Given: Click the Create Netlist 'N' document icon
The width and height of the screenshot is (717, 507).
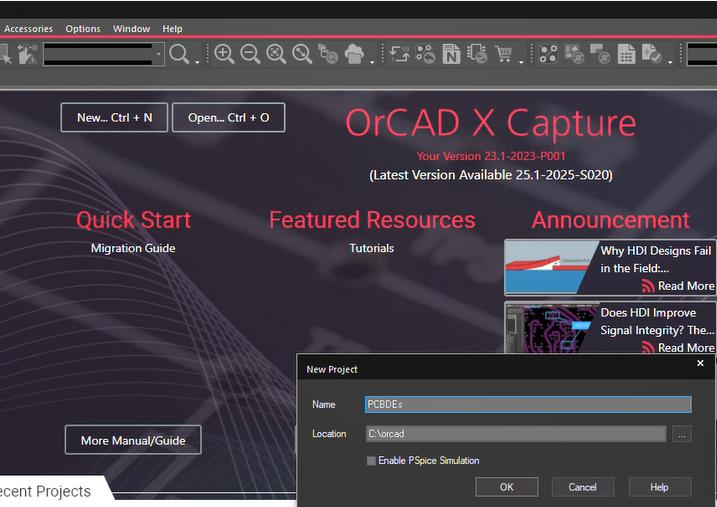Looking at the screenshot, I should [451, 54].
